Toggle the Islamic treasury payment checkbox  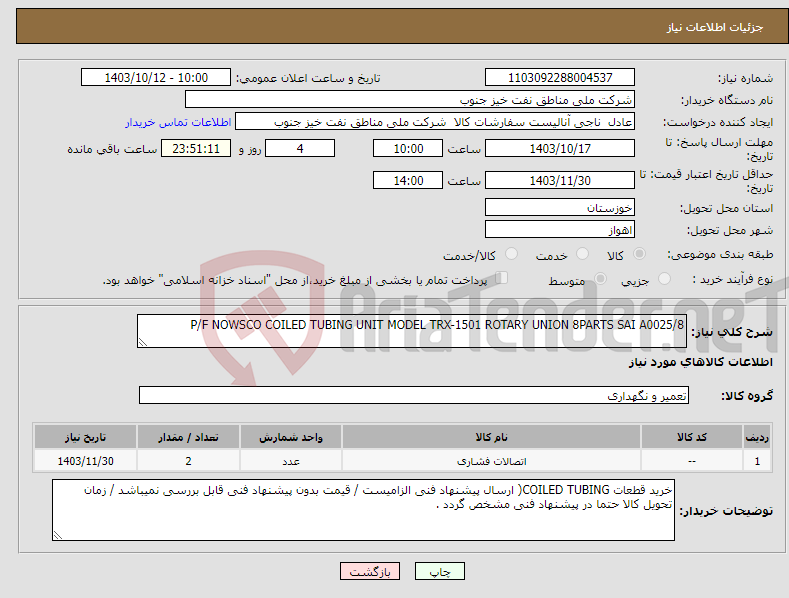coord(502,278)
